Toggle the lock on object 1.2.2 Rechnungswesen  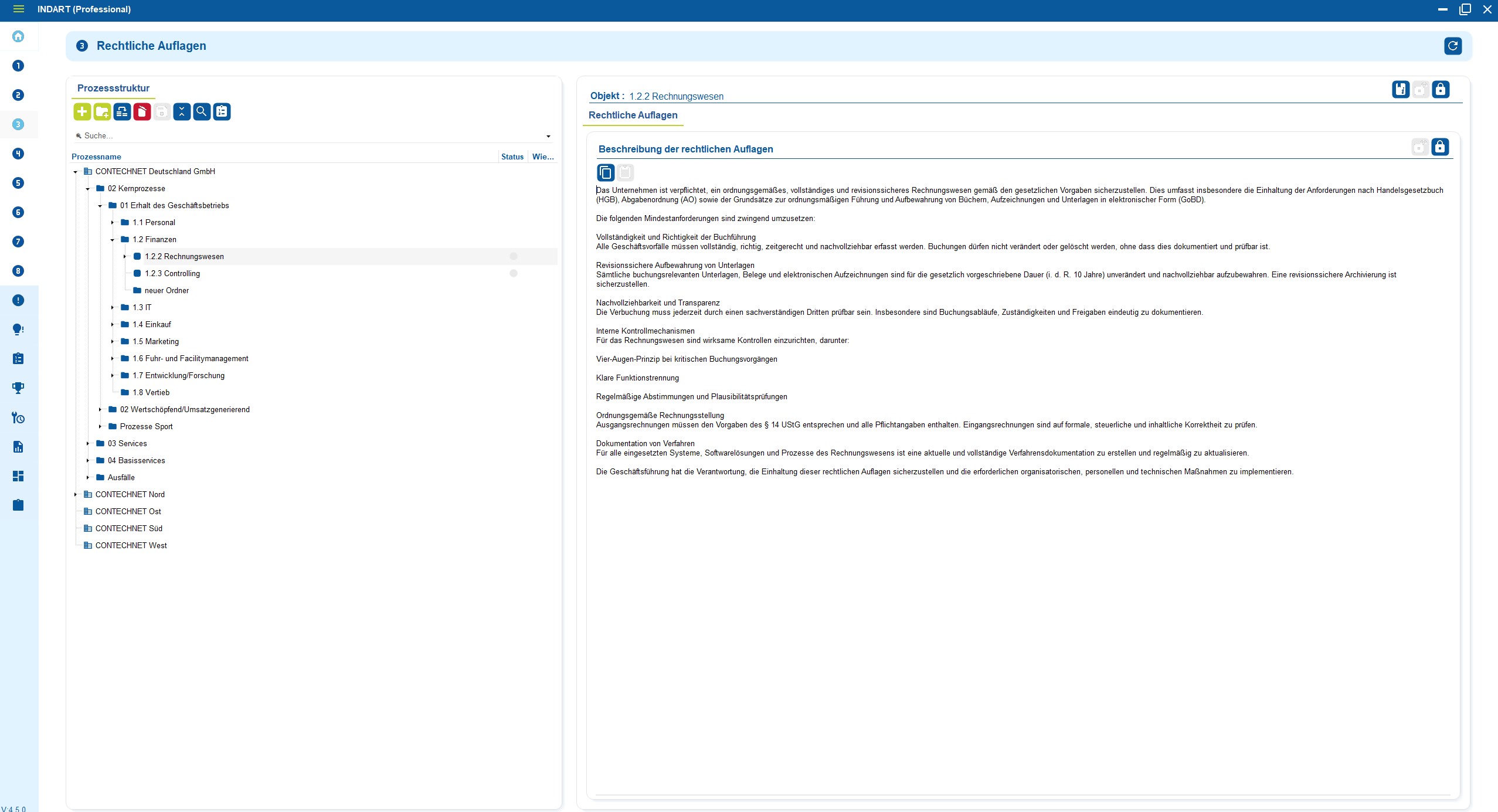point(1440,89)
